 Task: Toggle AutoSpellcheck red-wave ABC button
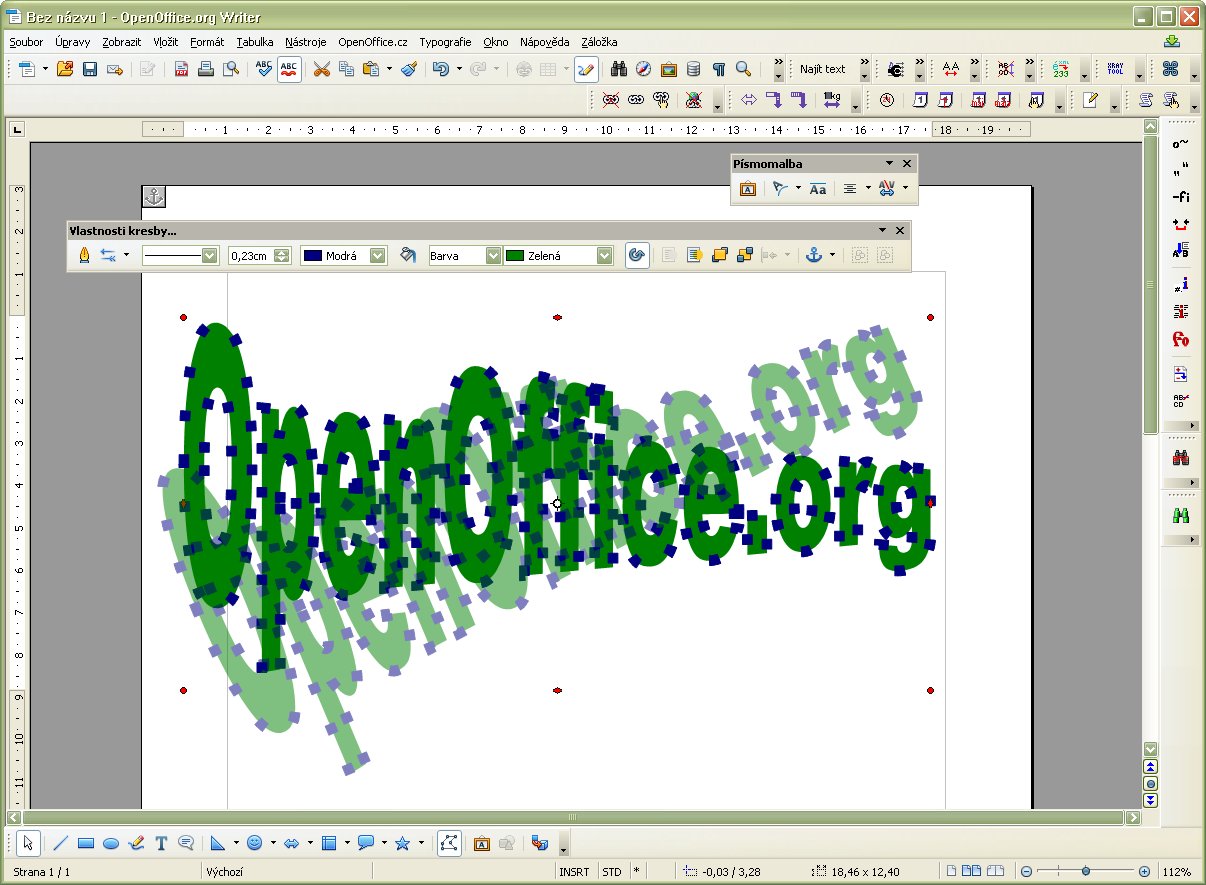click(289, 69)
